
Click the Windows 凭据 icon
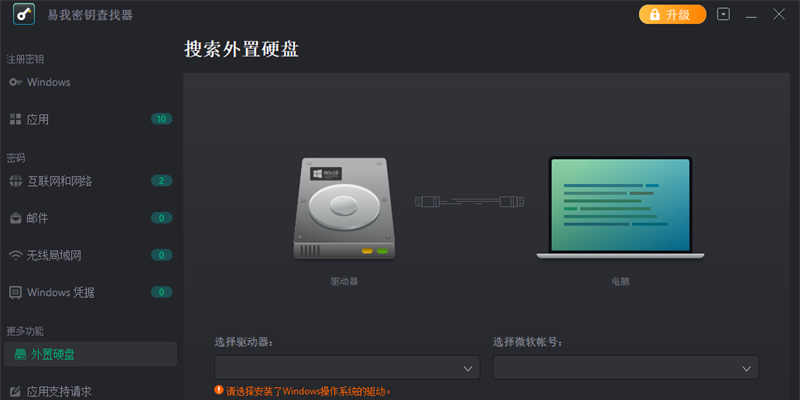[x=15, y=292]
